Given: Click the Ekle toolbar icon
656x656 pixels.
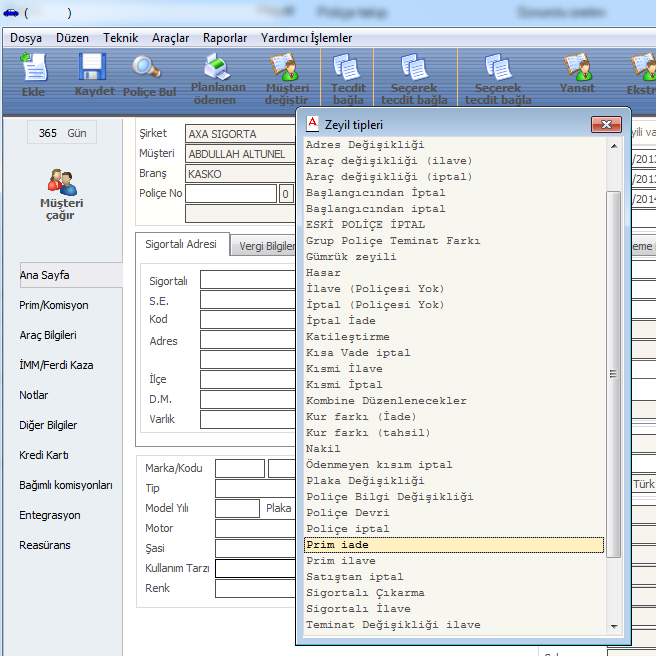Looking at the screenshot, I should point(33,76).
